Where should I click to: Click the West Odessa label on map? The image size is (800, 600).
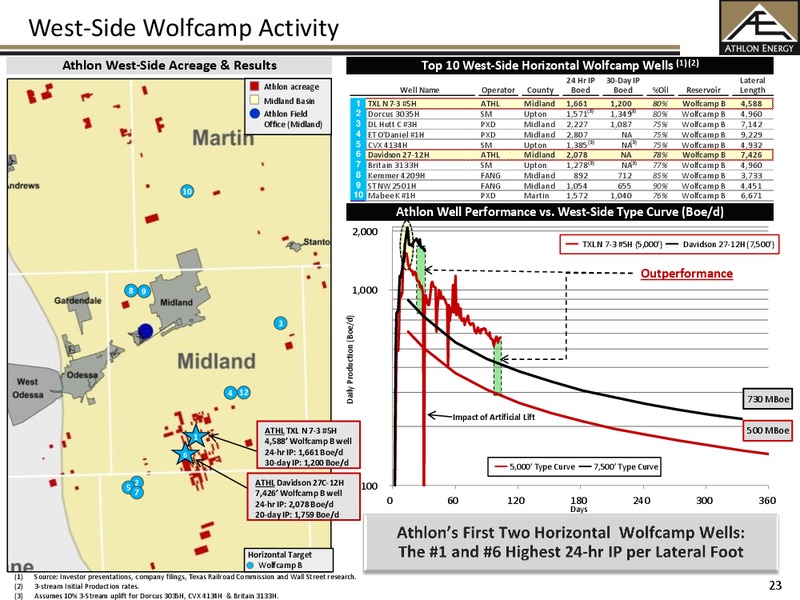pyautogui.click(x=28, y=388)
